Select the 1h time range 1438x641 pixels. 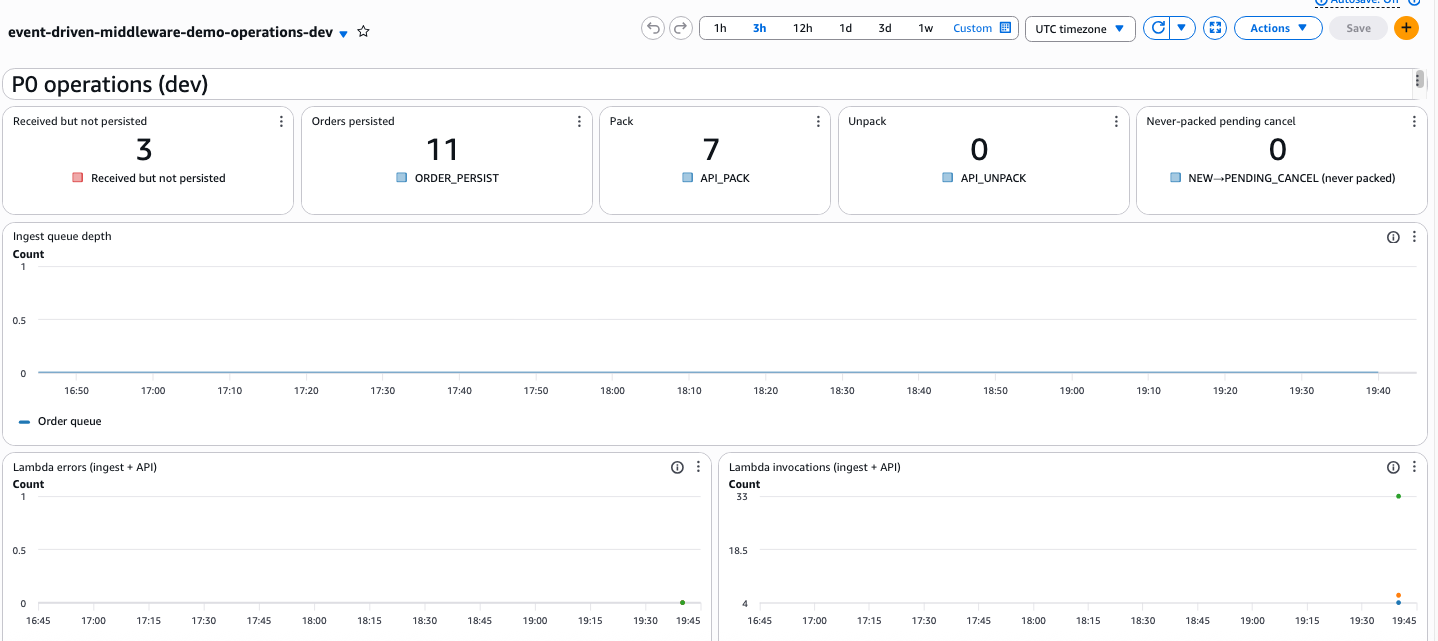click(720, 28)
